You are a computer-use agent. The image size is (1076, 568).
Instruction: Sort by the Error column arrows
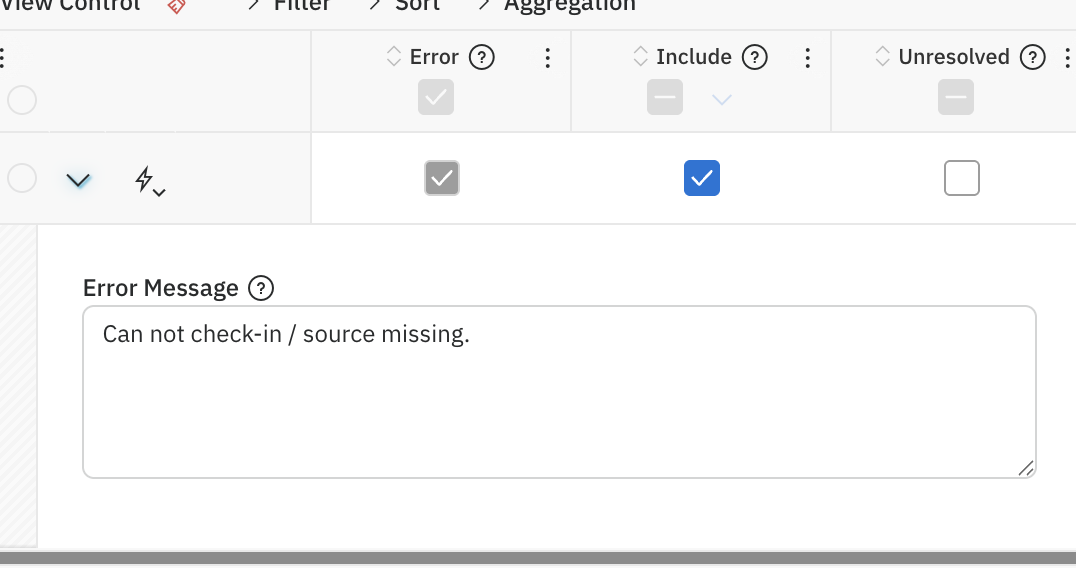tap(394, 58)
